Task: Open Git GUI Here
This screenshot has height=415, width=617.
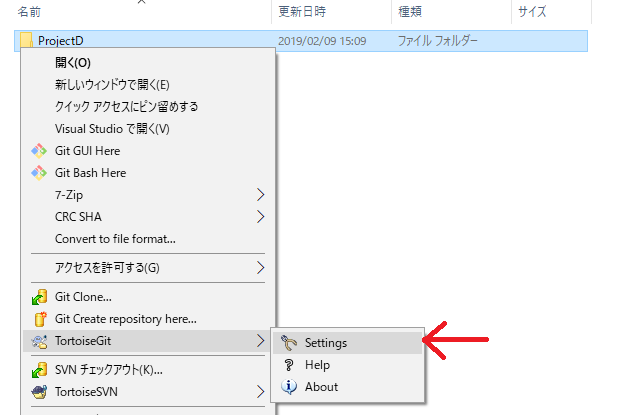Action: pos(148,151)
